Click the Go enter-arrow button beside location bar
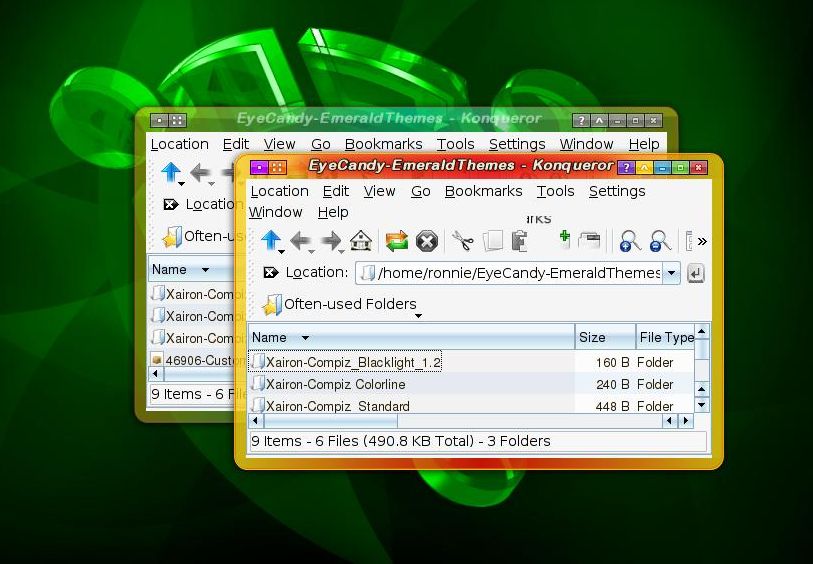The height and width of the screenshot is (564, 813). point(695,273)
